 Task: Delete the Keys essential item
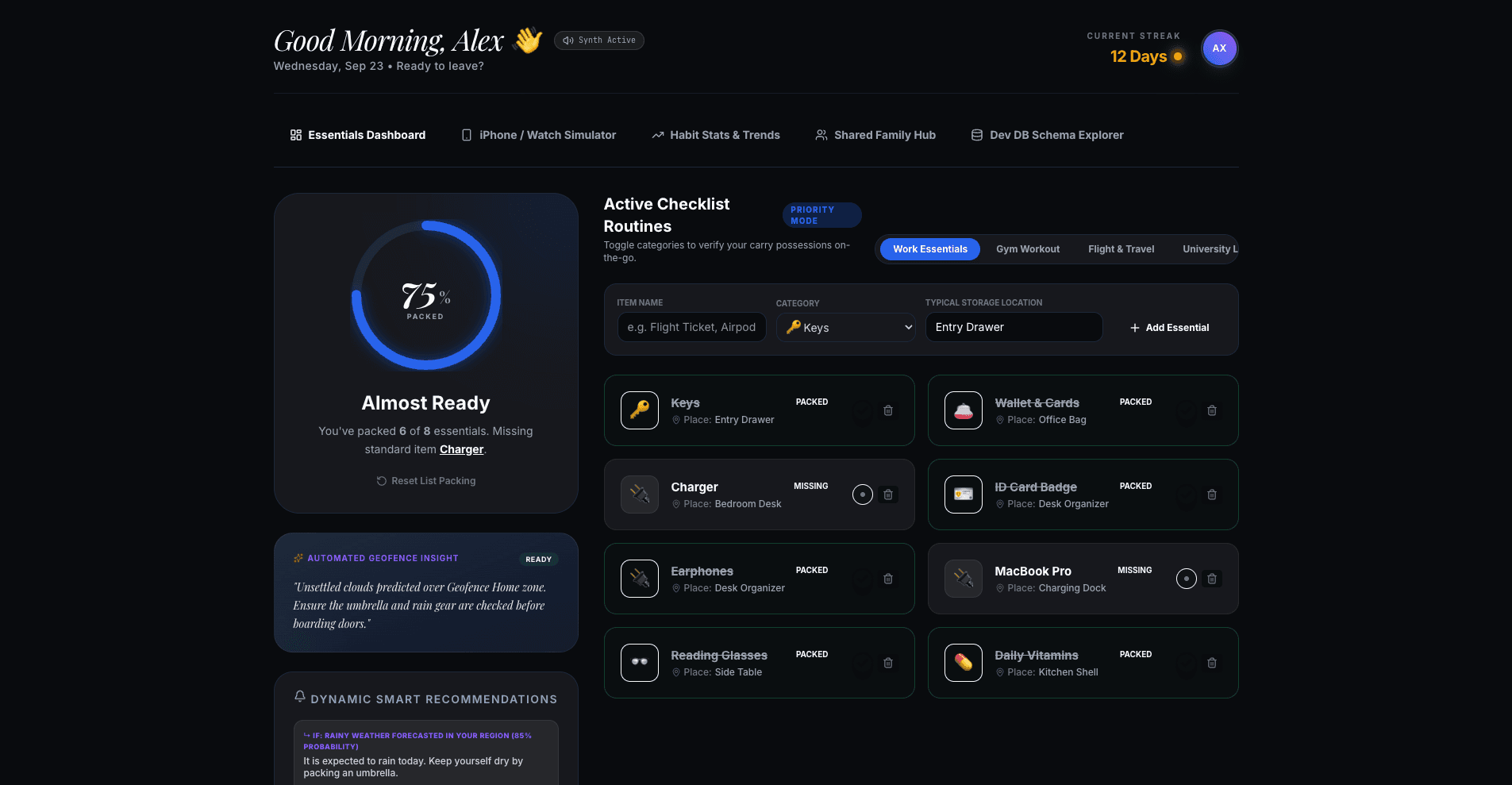click(x=888, y=410)
